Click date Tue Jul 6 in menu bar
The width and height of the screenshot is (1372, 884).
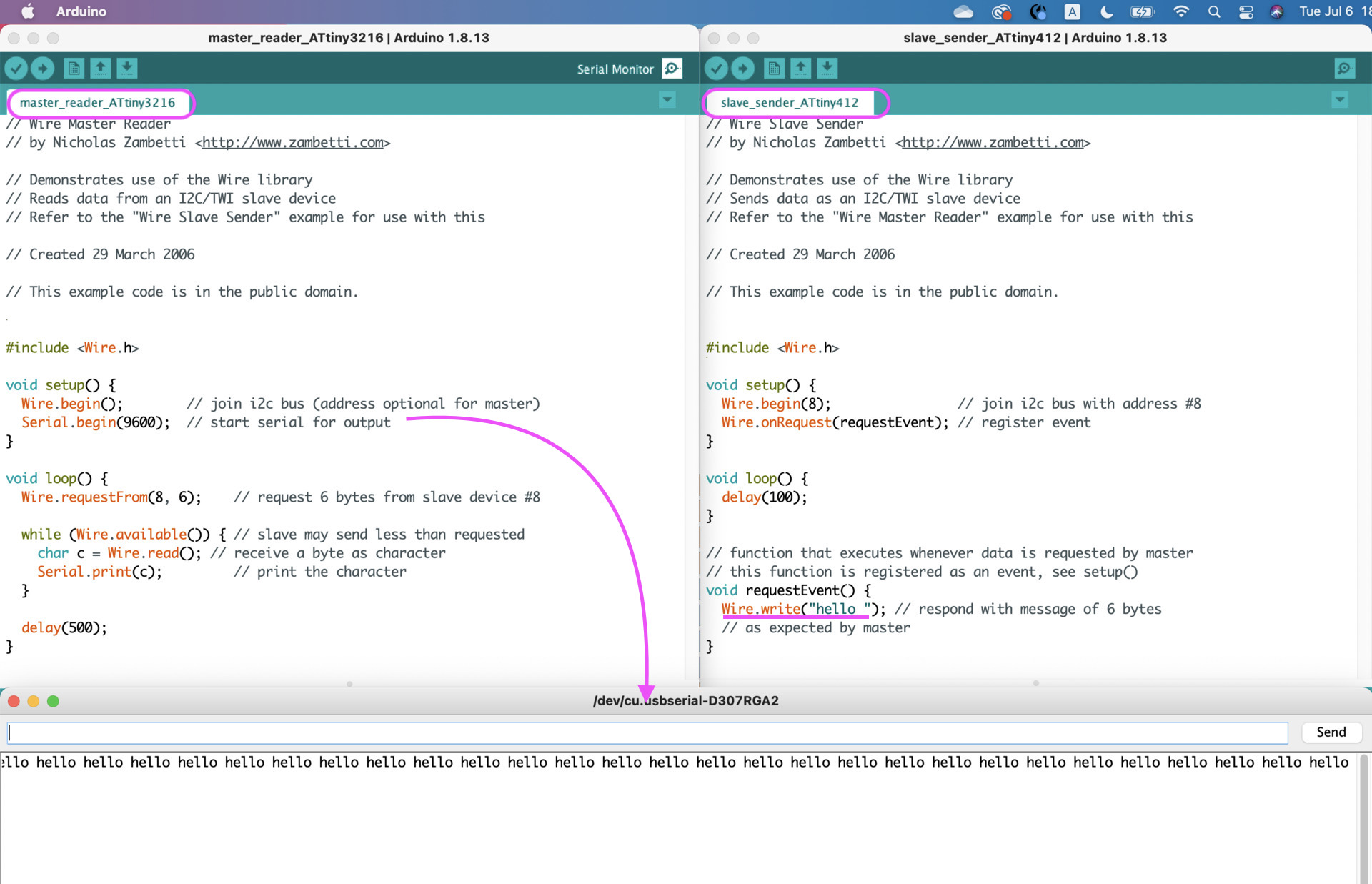[1326, 11]
